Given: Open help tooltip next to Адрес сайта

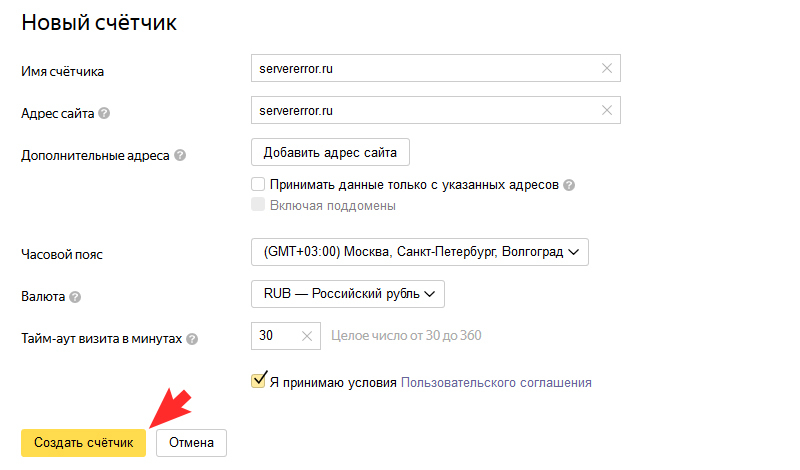Looking at the screenshot, I should (x=104, y=113).
